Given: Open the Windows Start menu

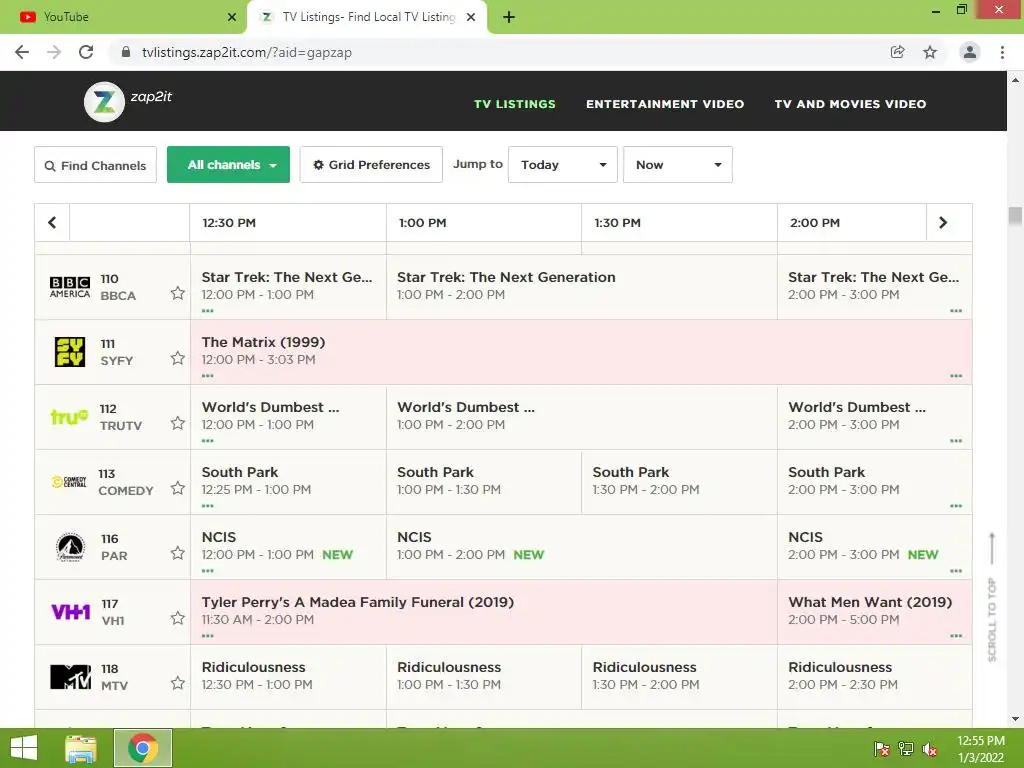Looking at the screenshot, I should (24, 748).
